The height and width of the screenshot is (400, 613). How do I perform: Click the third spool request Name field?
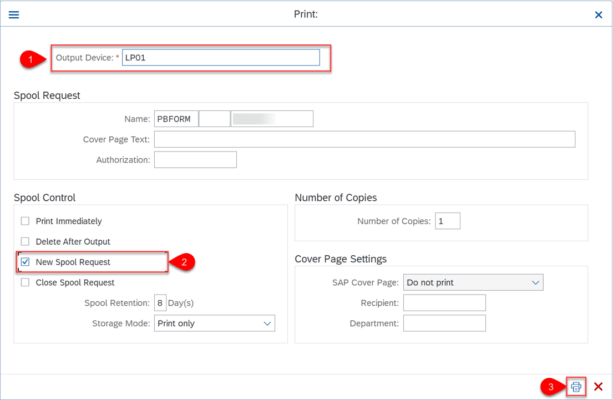(x=271, y=119)
